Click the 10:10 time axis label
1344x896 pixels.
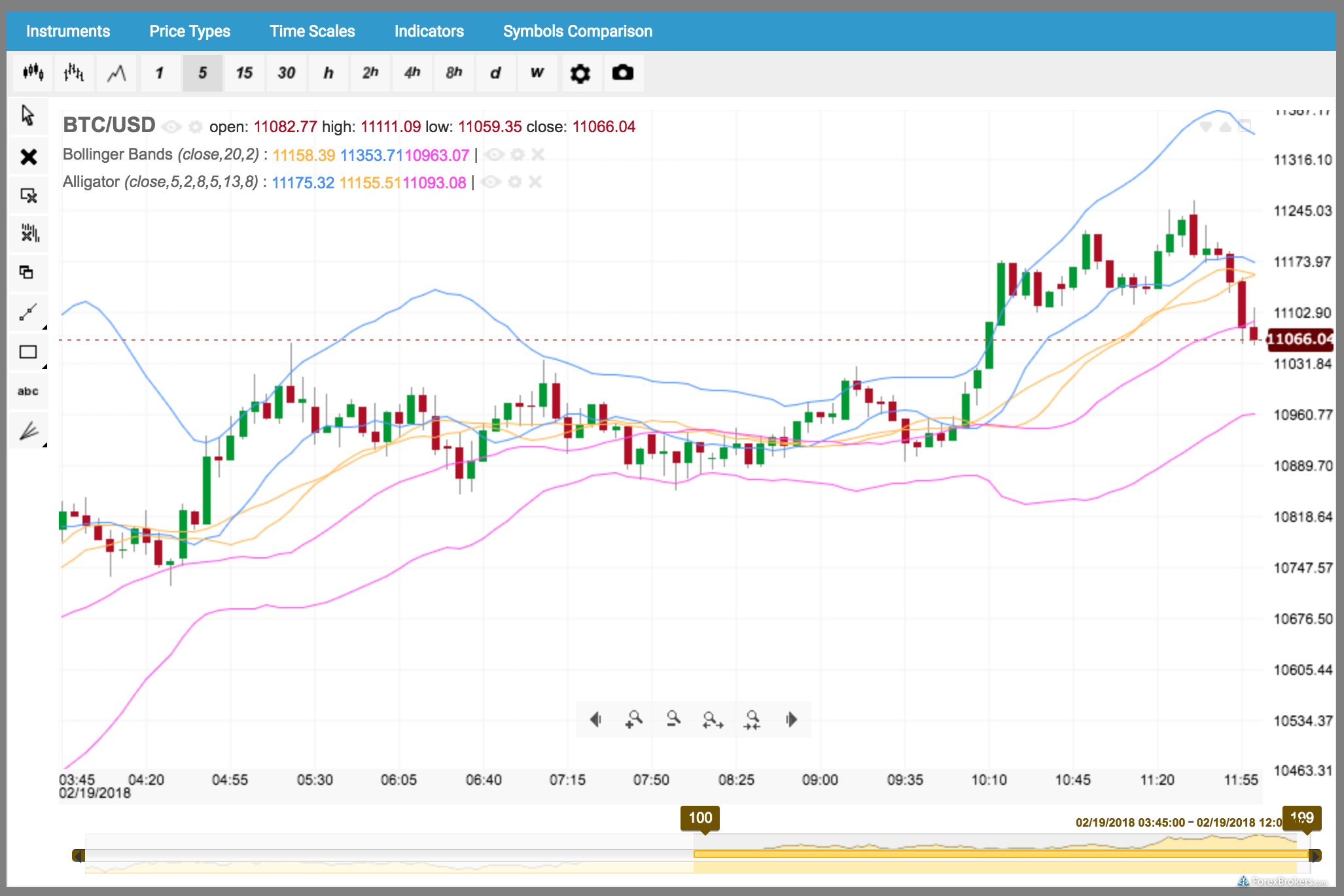989,780
